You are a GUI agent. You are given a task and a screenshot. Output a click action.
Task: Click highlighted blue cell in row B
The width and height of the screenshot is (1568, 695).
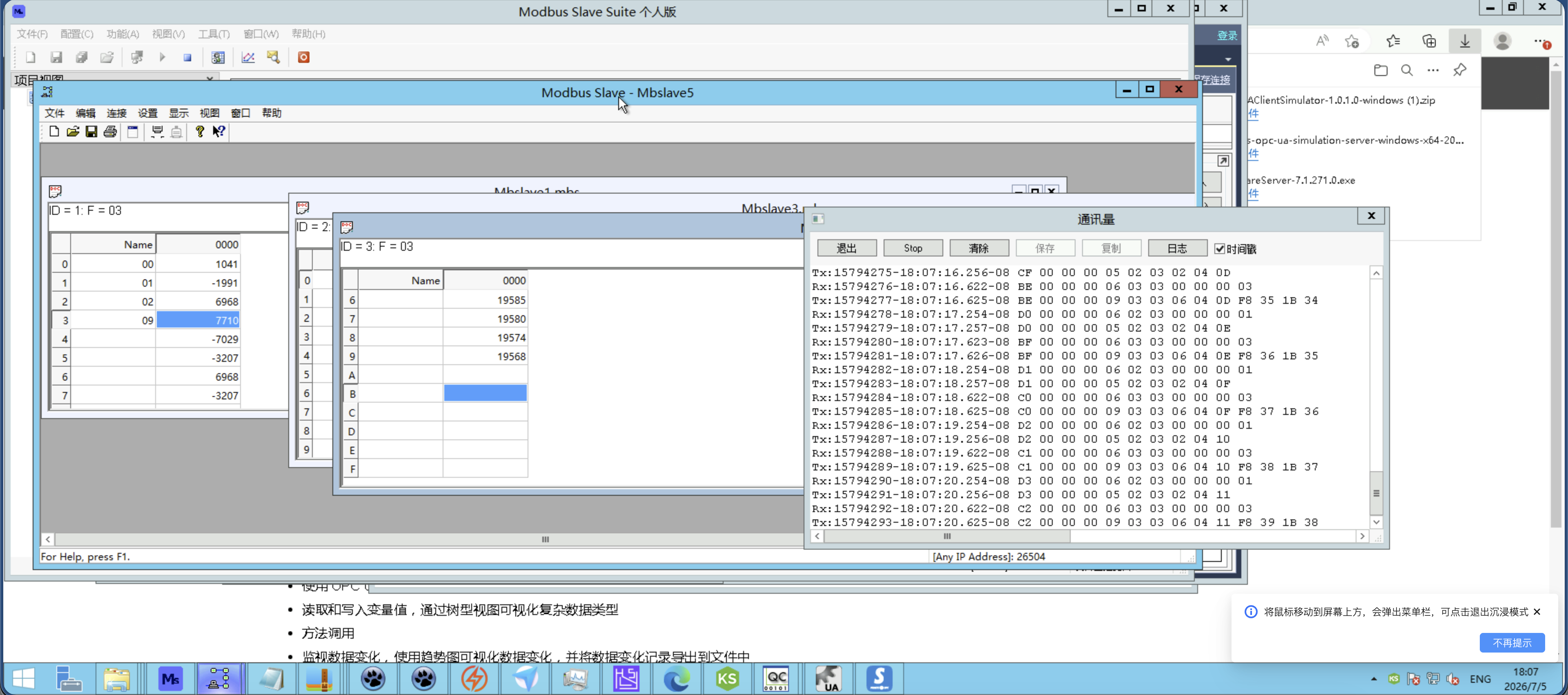tap(485, 393)
